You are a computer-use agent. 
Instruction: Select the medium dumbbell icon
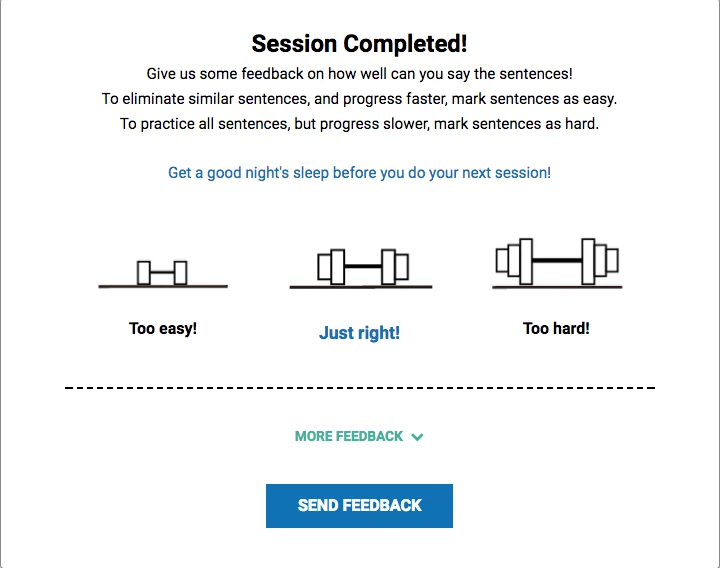point(362,267)
